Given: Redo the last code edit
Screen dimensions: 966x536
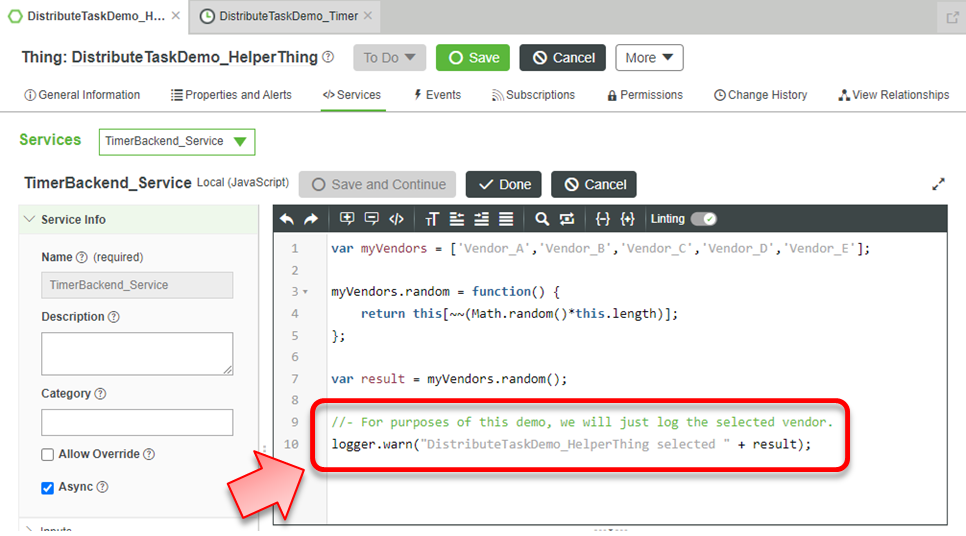Looking at the screenshot, I should 311,219.
